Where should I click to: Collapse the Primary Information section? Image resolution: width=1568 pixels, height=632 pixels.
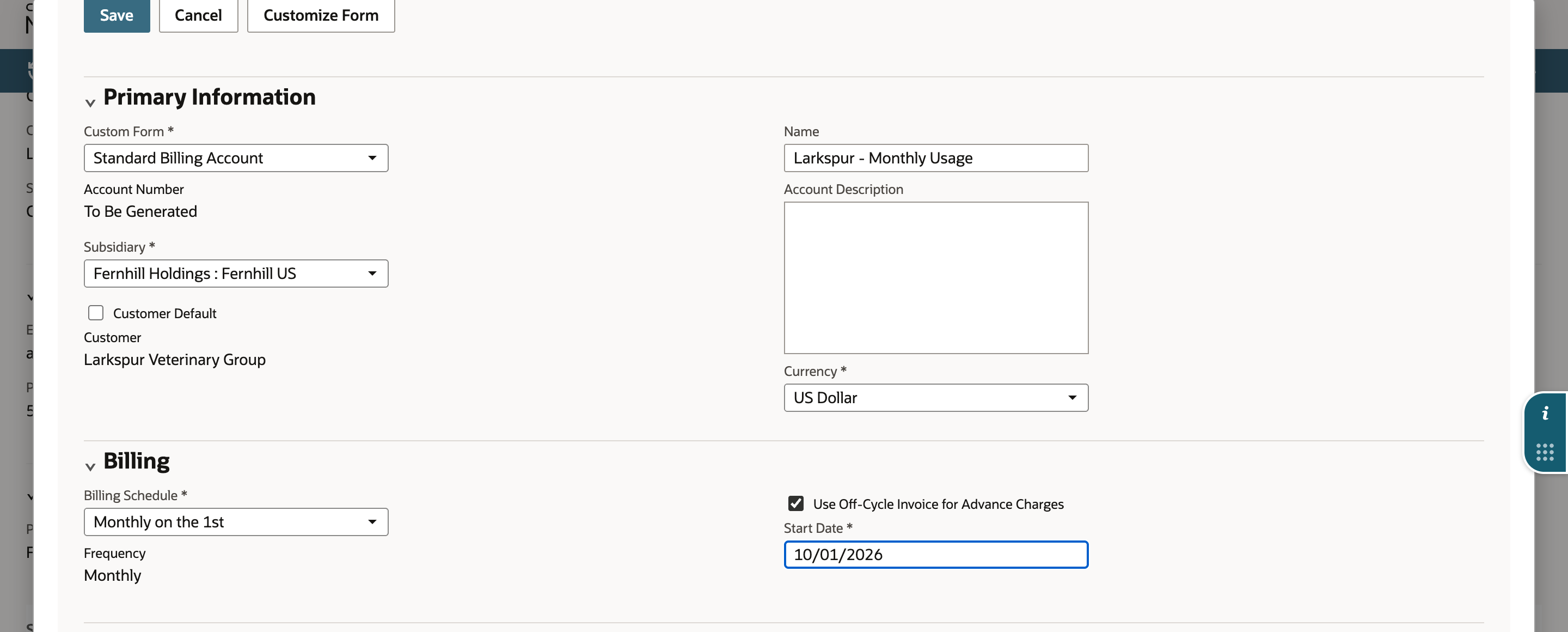[90, 103]
